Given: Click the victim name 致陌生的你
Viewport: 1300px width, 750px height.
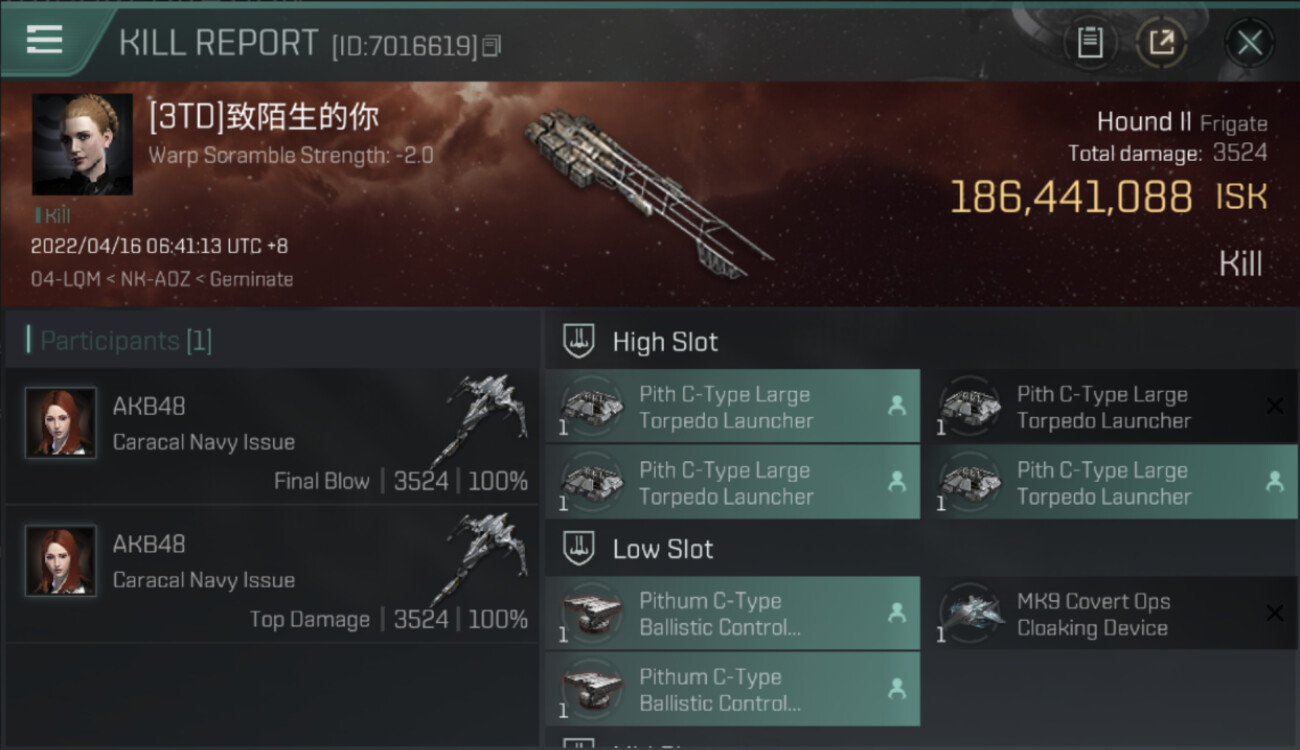Looking at the screenshot, I should (x=305, y=116).
